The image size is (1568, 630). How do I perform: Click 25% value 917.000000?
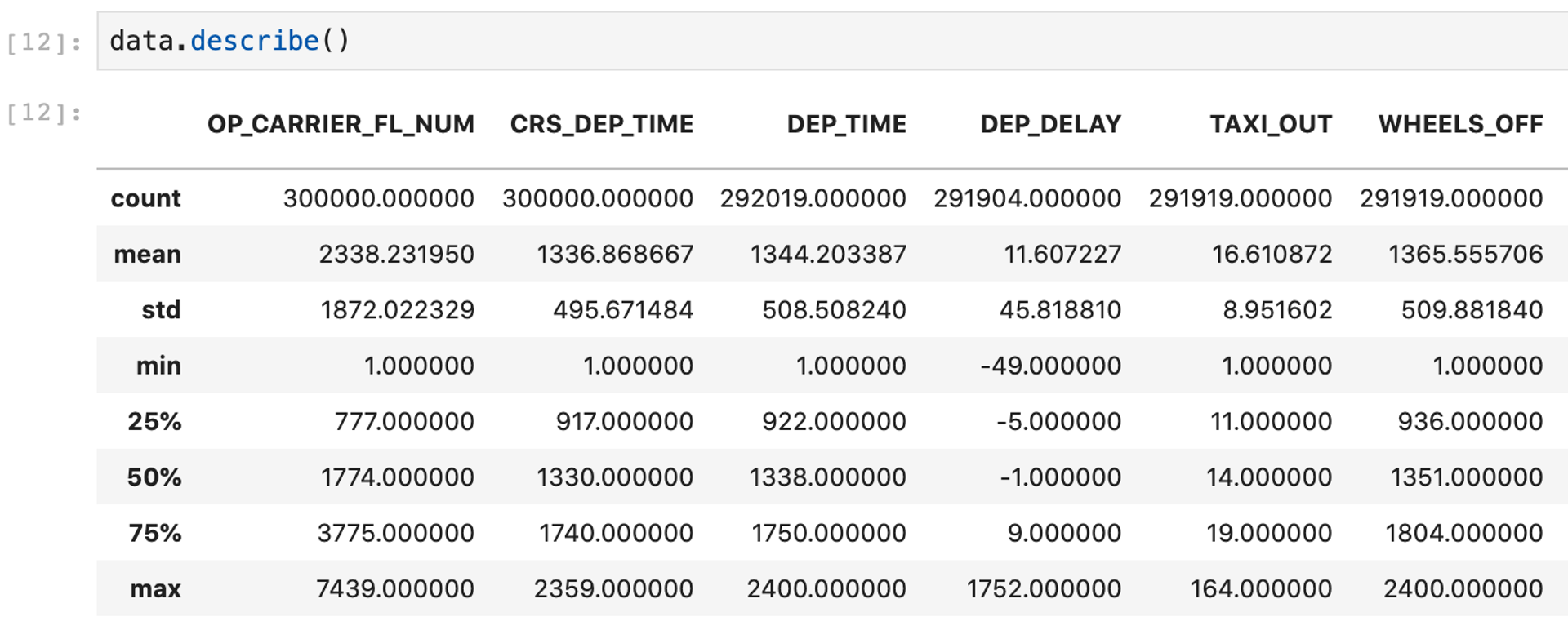pyautogui.click(x=625, y=421)
